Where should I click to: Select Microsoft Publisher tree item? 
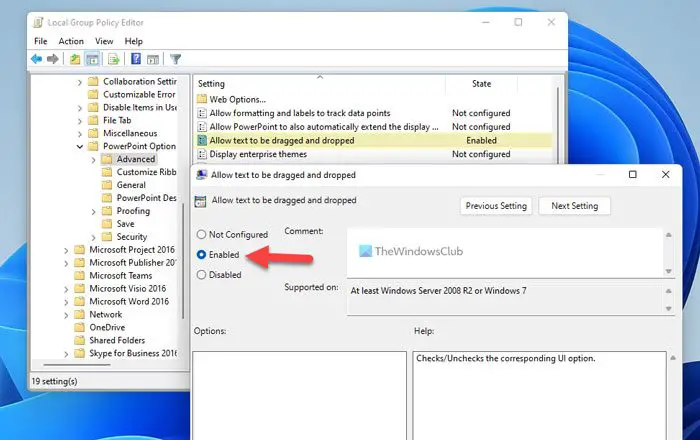point(133,262)
